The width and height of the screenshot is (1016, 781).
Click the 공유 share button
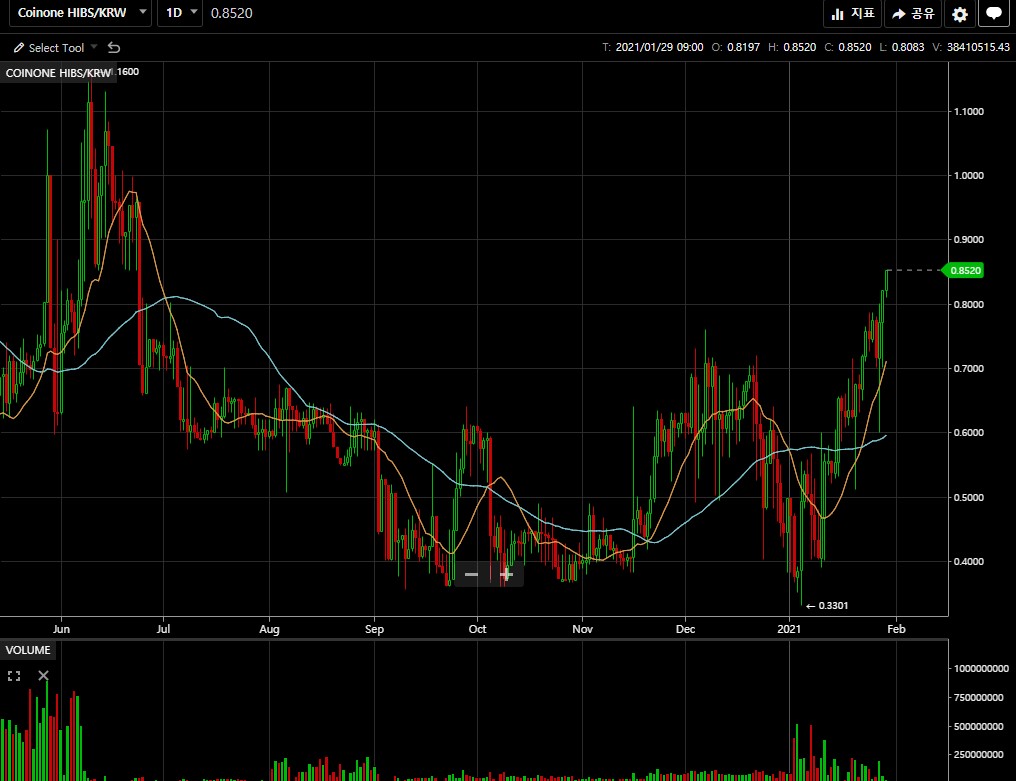[913, 14]
